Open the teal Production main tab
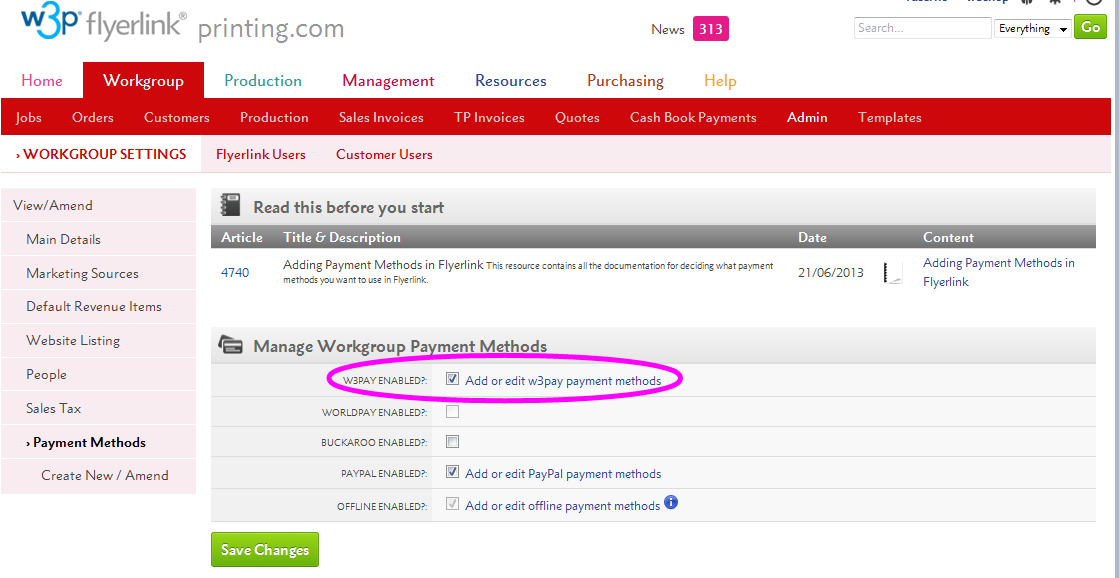The height and width of the screenshot is (578, 1119). 263,81
